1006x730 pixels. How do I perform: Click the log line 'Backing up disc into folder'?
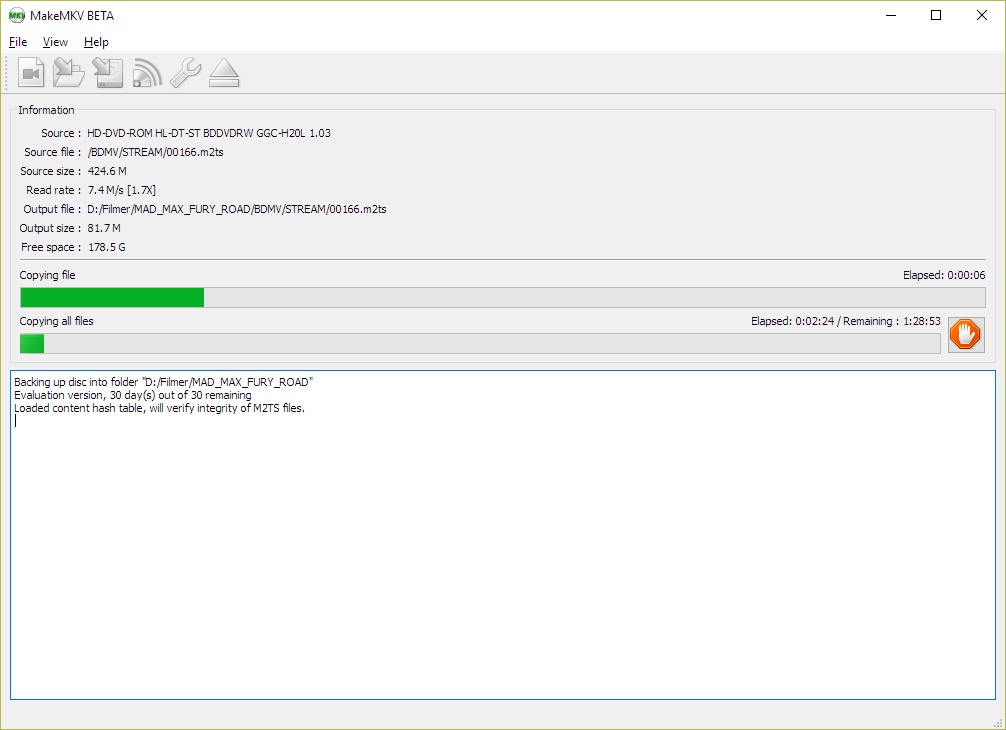(x=164, y=382)
